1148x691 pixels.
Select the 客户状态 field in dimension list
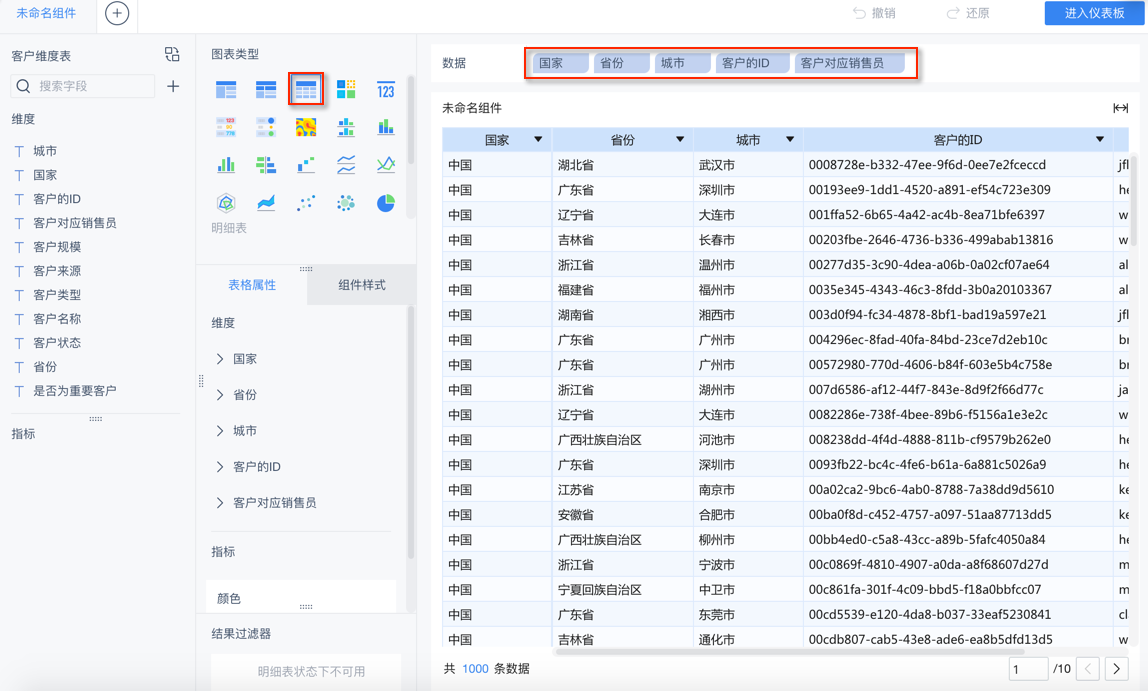(x=57, y=343)
